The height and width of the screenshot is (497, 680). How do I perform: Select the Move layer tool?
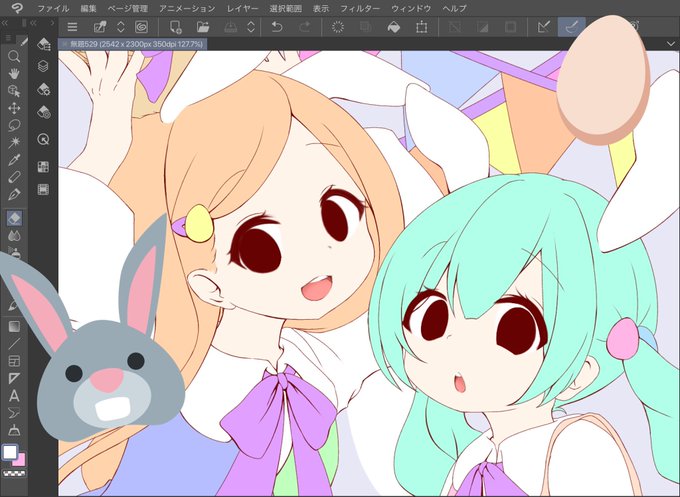[x=14, y=108]
